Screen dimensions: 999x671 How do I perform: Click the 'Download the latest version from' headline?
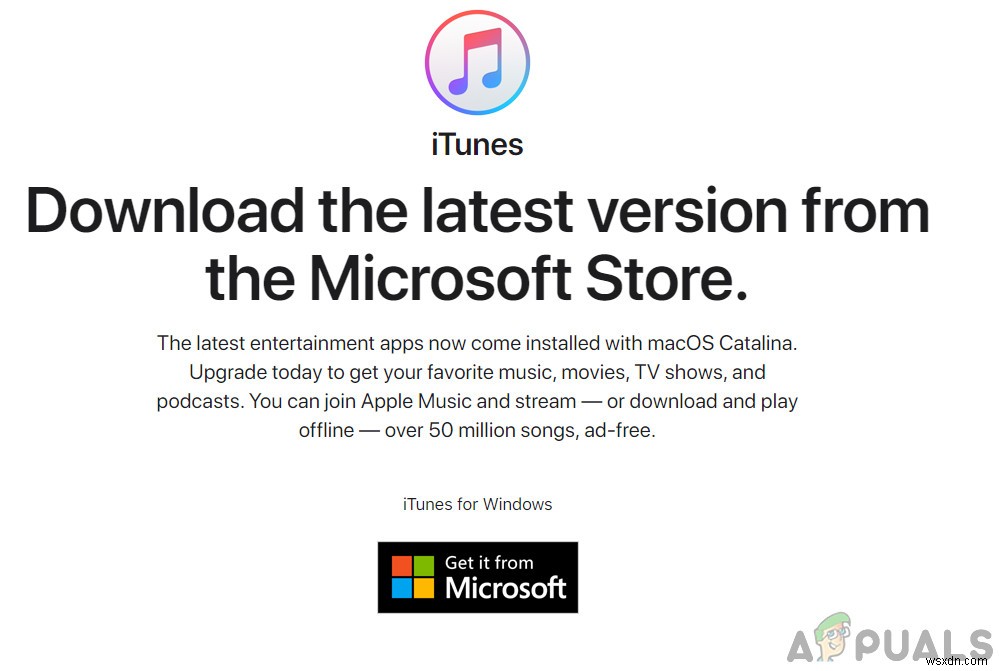click(477, 211)
